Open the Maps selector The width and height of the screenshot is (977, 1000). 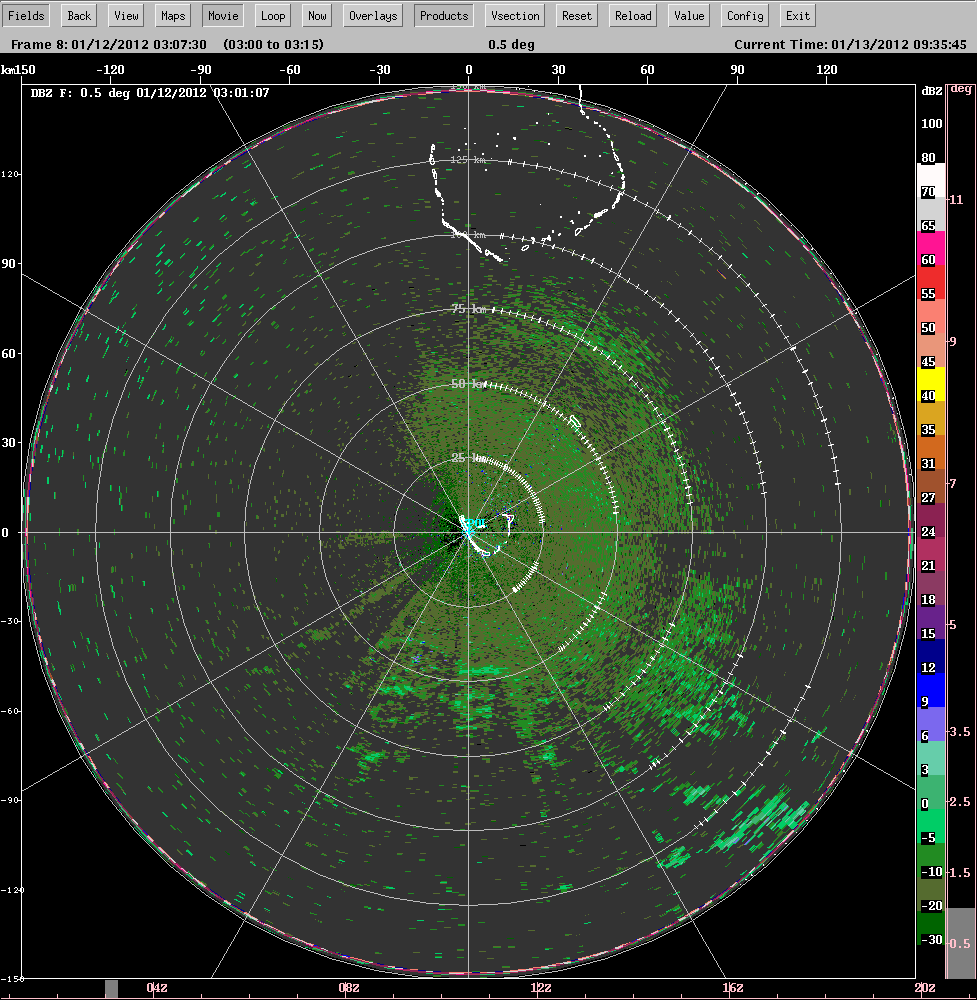point(172,15)
